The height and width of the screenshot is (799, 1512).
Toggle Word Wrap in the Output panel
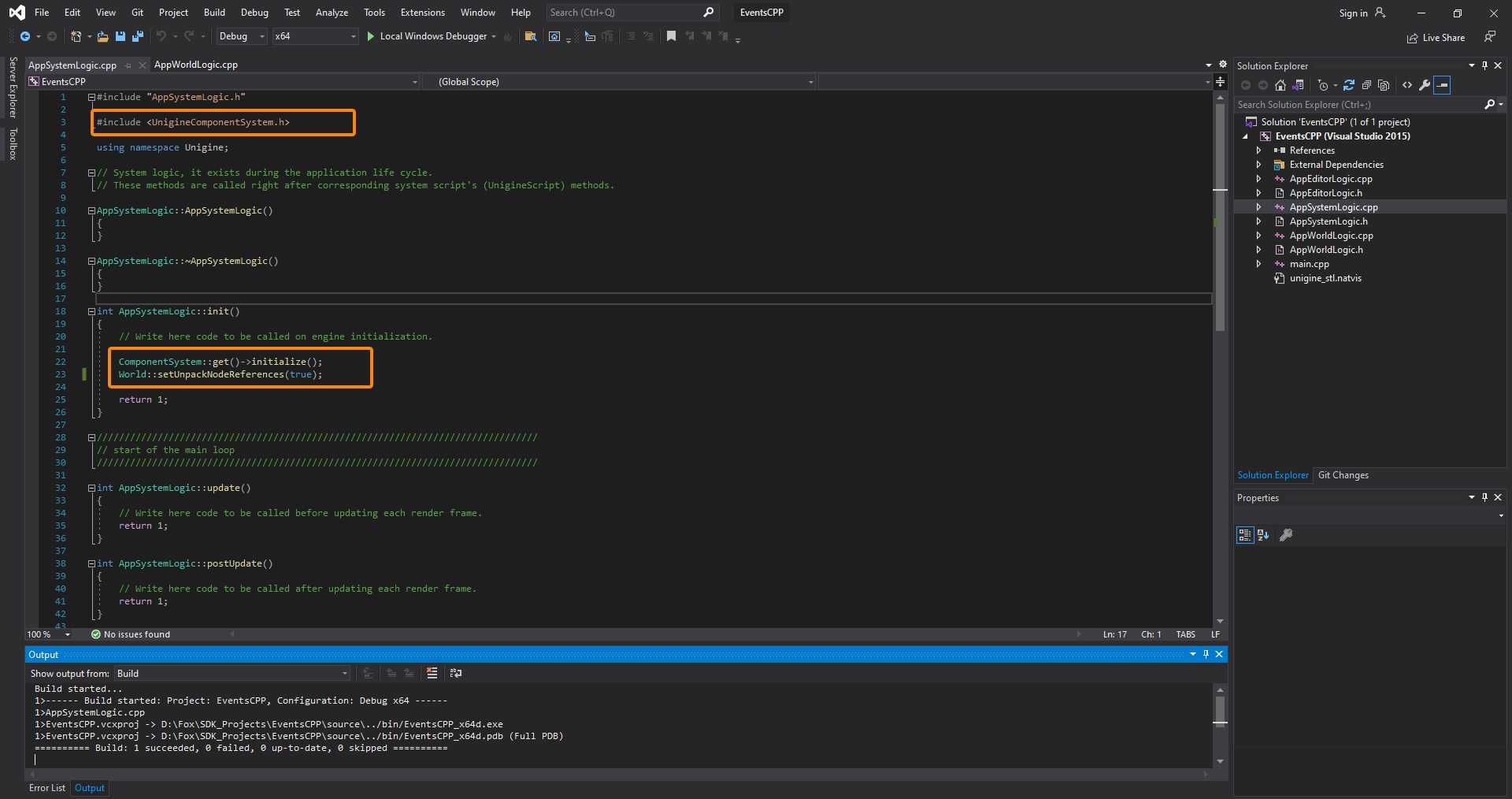(456, 674)
